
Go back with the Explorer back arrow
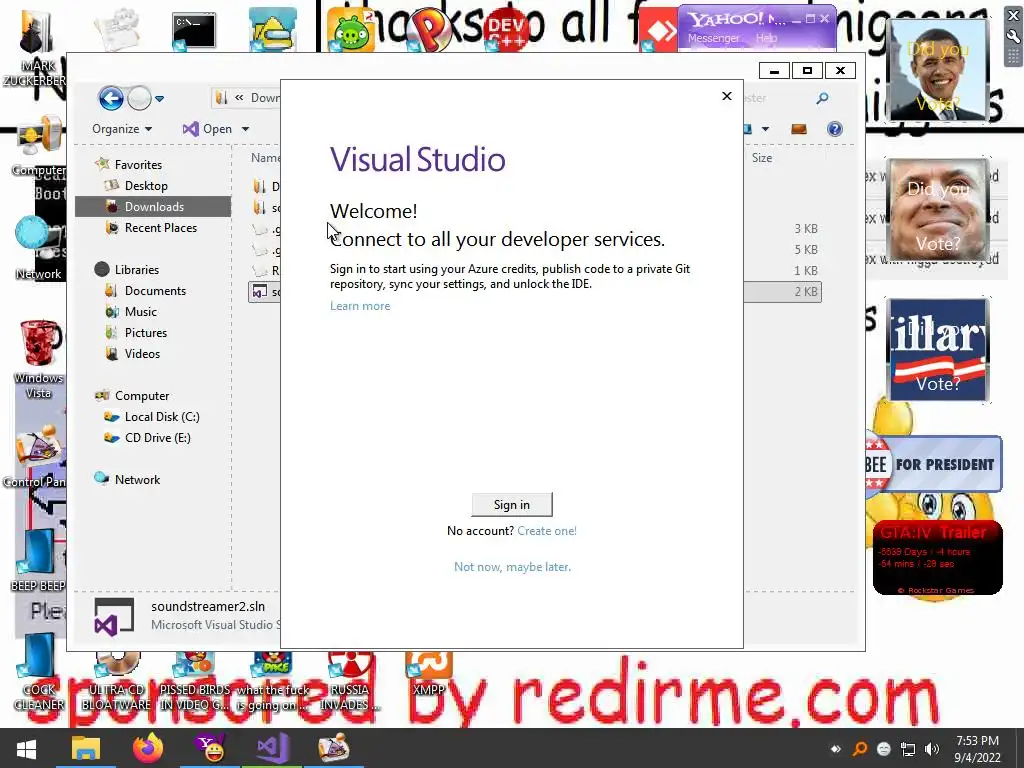(111, 99)
